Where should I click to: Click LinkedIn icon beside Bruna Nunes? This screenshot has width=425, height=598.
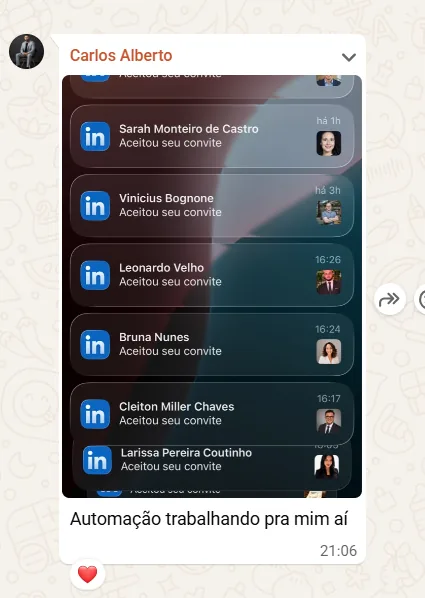coord(95,345)
